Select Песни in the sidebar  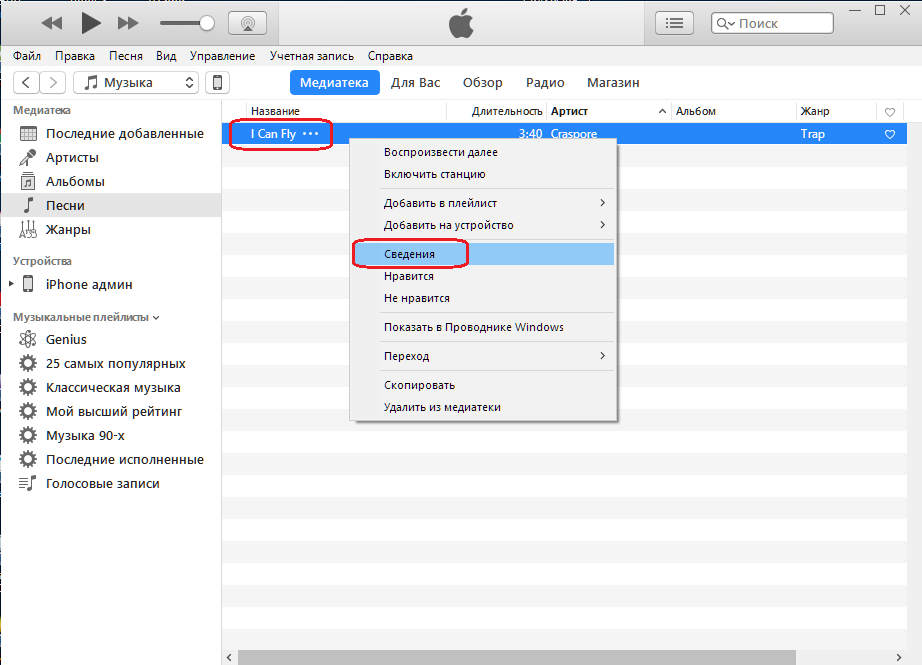pyautogui.click(x=111, y=205)
